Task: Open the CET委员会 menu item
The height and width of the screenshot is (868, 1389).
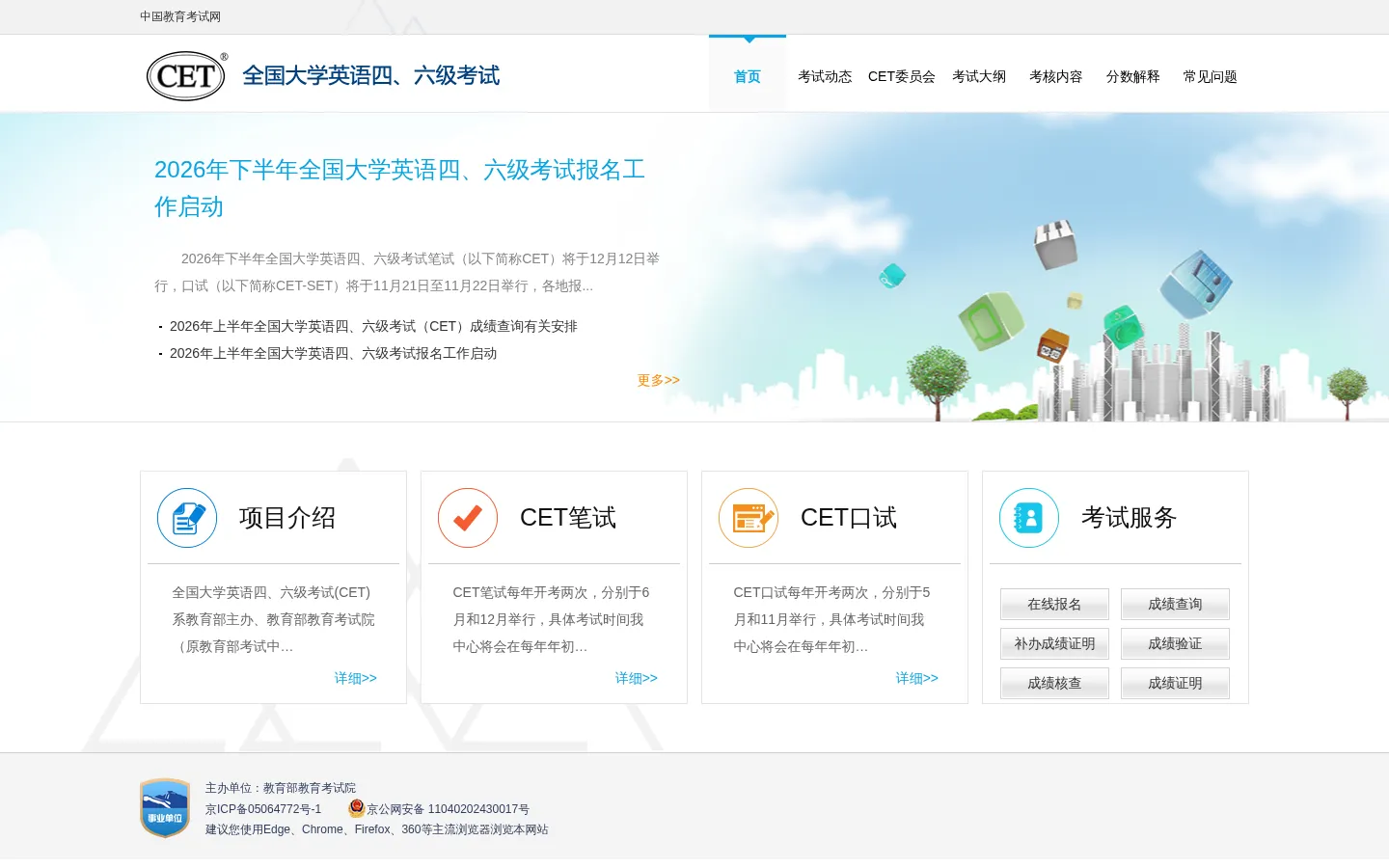Action: click(902, 76)
